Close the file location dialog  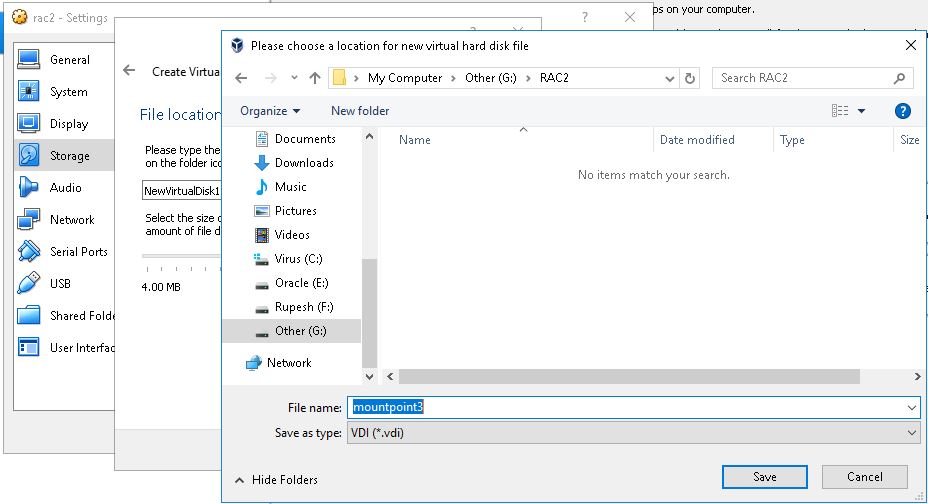click(x=911, y=46)
